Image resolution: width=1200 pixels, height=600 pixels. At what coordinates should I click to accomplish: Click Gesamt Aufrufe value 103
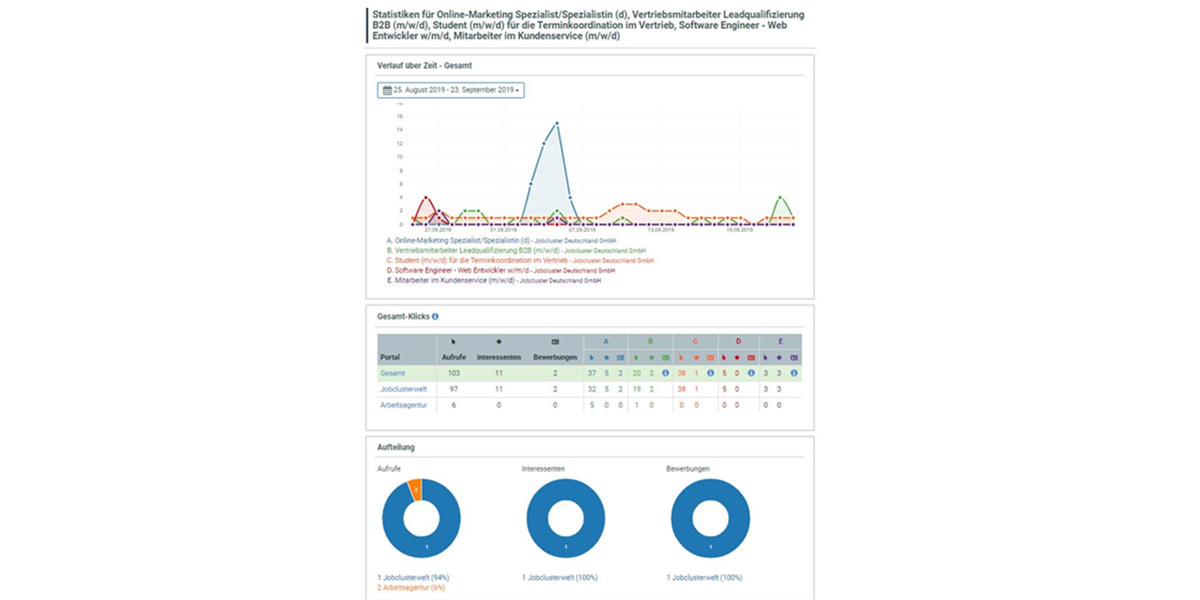pyautogui.click(x=454, y=373)
